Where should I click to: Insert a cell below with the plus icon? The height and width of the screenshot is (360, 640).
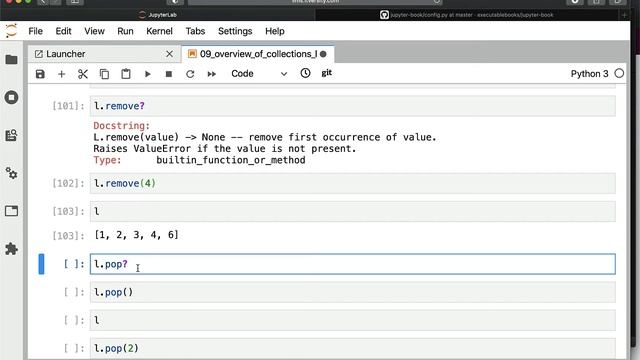[61, 74]
